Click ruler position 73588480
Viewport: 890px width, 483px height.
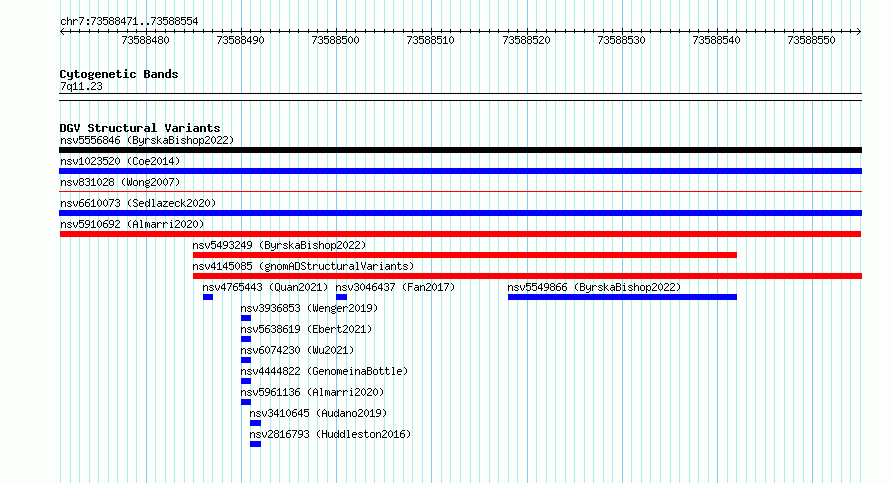click(x=145, y=40)
